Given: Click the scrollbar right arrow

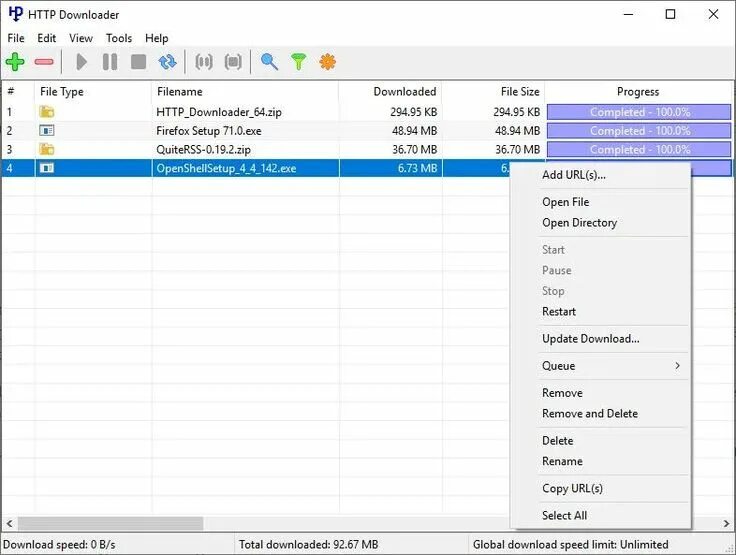Looking at the screenshot, I should pos(726,523).
